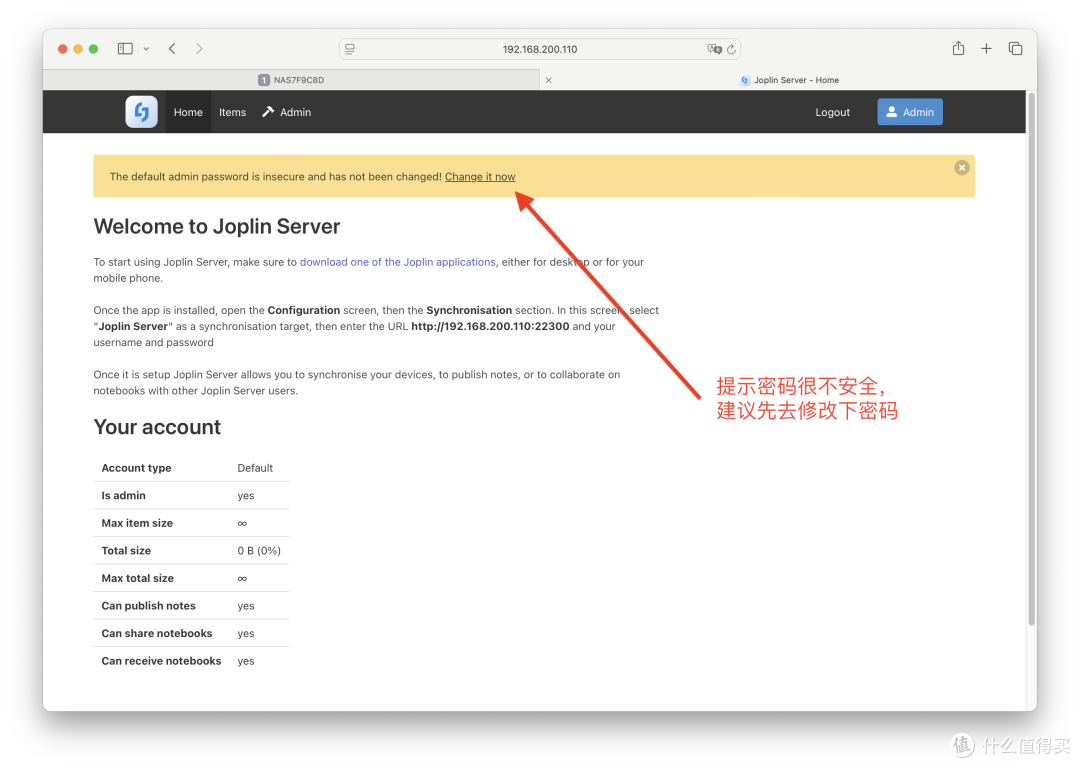1080x768 pixels.
Task: Click the vertical page scrollbar
Action: click(x=1031, y=358)
